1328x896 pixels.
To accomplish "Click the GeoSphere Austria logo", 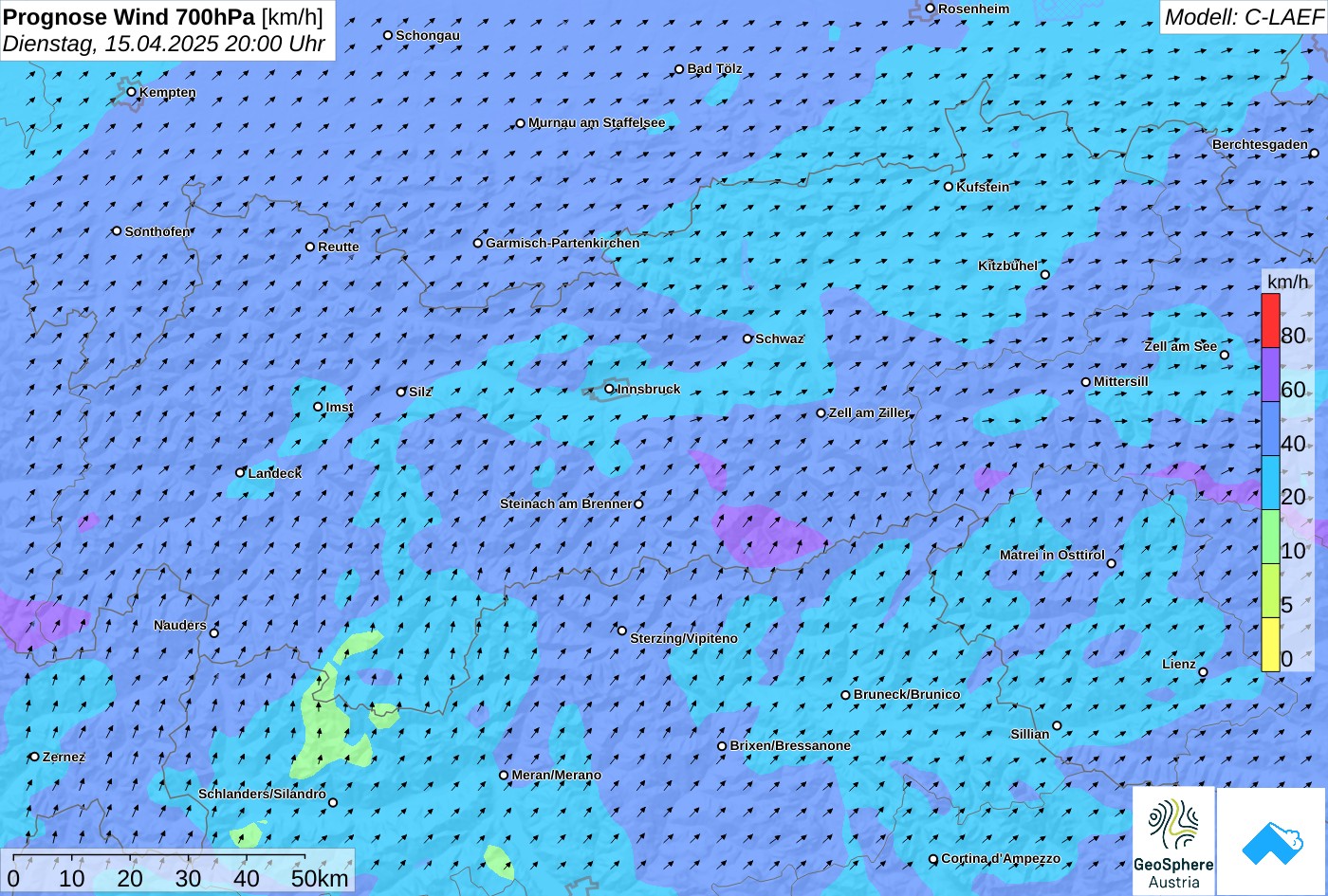I will point(1173,841).
